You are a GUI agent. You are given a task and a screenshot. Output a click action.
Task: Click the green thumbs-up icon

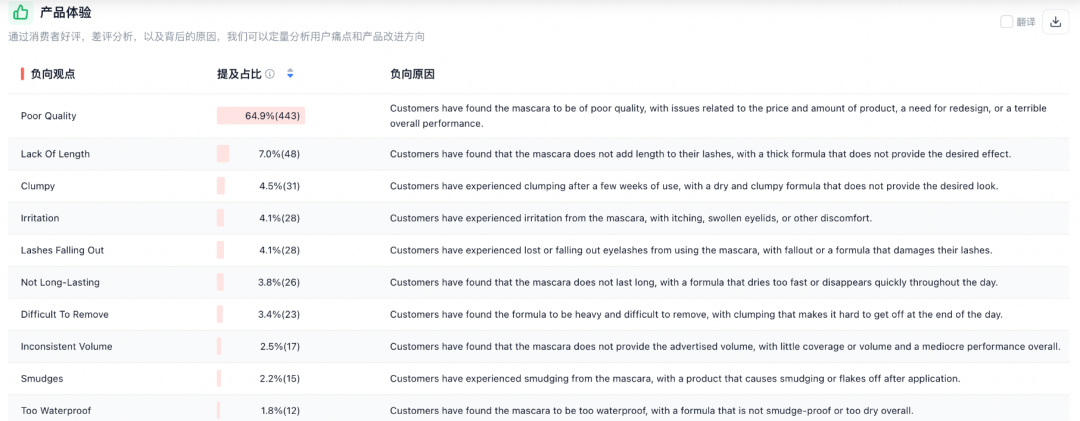[x=20, y=13]
